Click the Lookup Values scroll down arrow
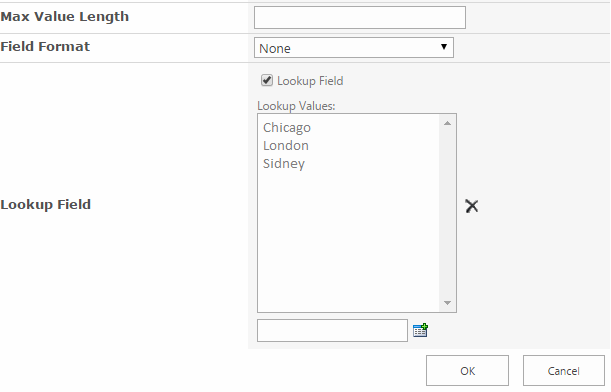Viewport: 611px width, 392px height. [x=447, y=303]
